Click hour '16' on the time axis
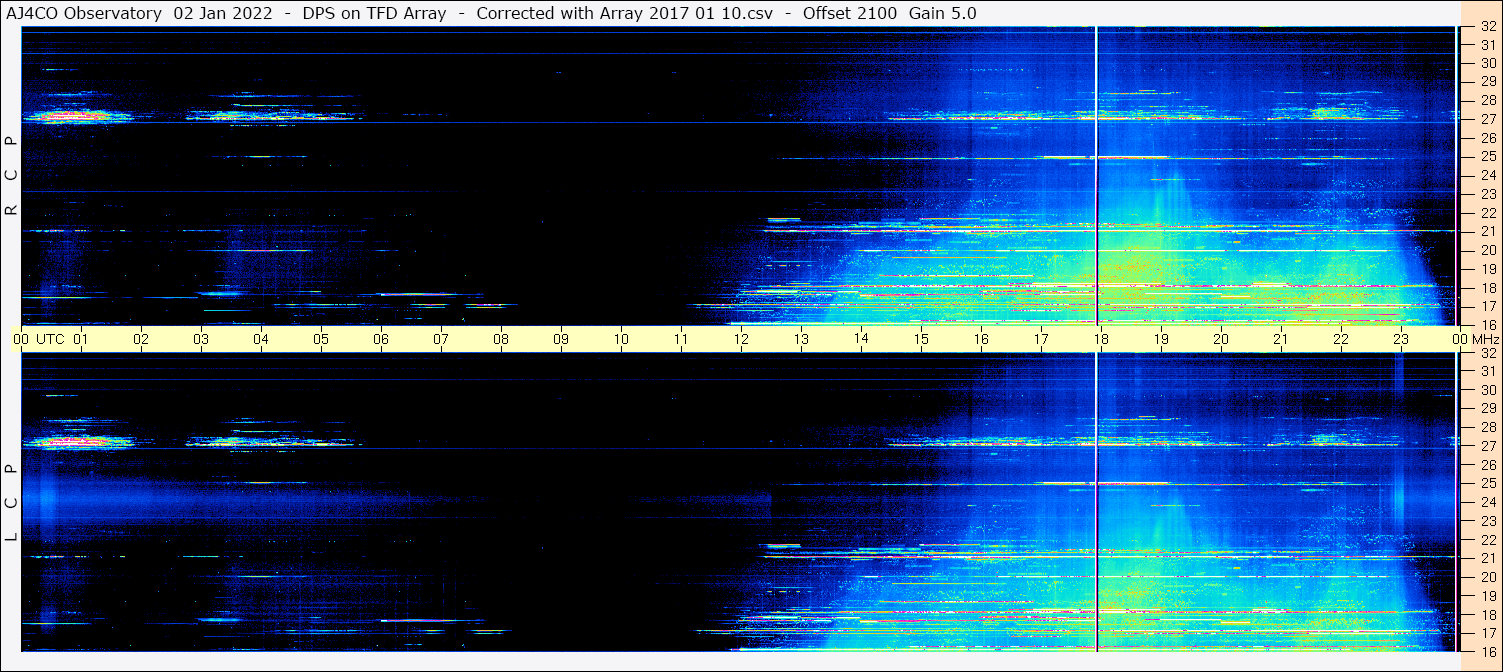1503x672 pixels. click(981, 339)
